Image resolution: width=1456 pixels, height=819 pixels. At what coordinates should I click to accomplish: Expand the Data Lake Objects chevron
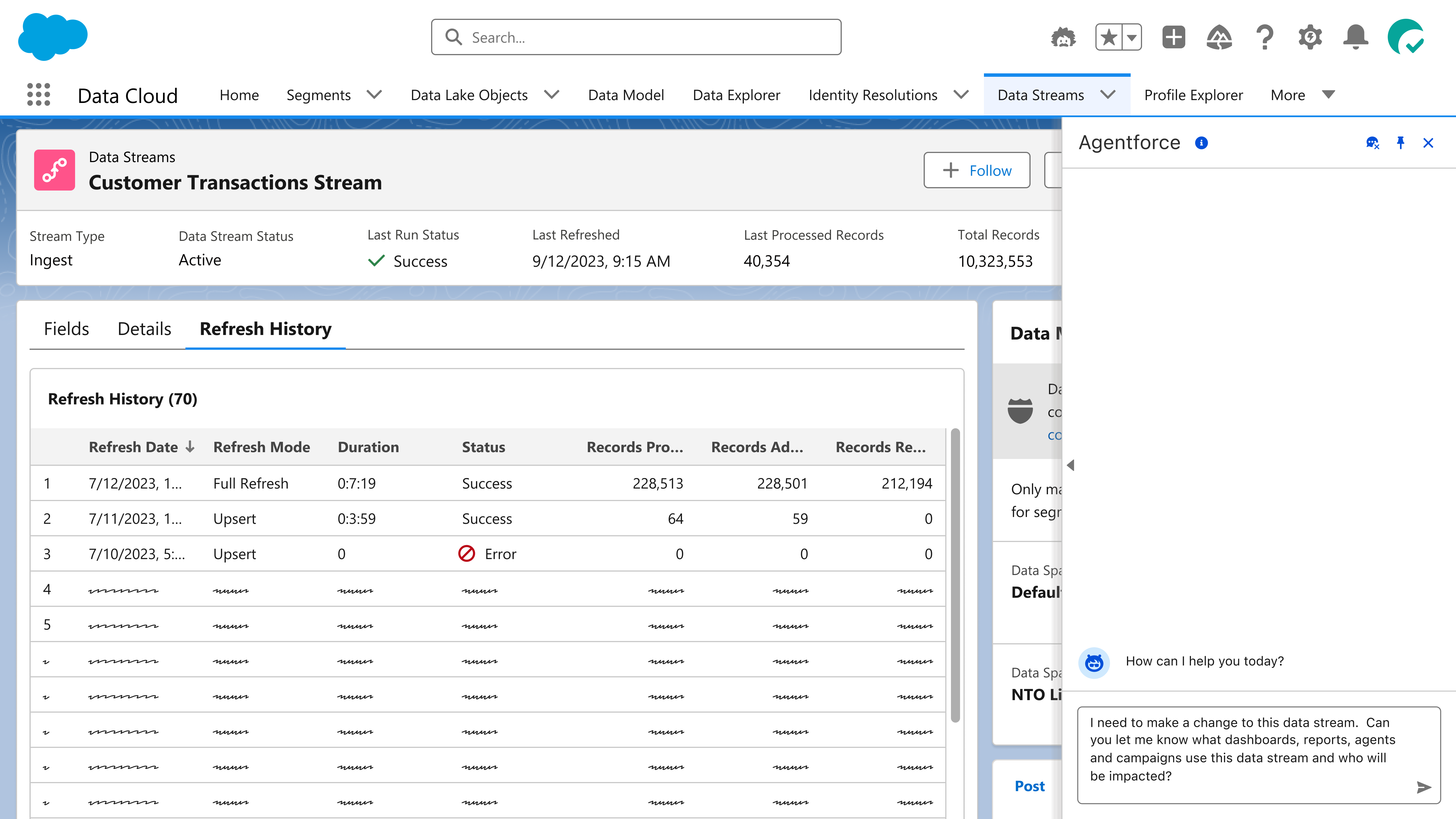click(x=552, y=94)
